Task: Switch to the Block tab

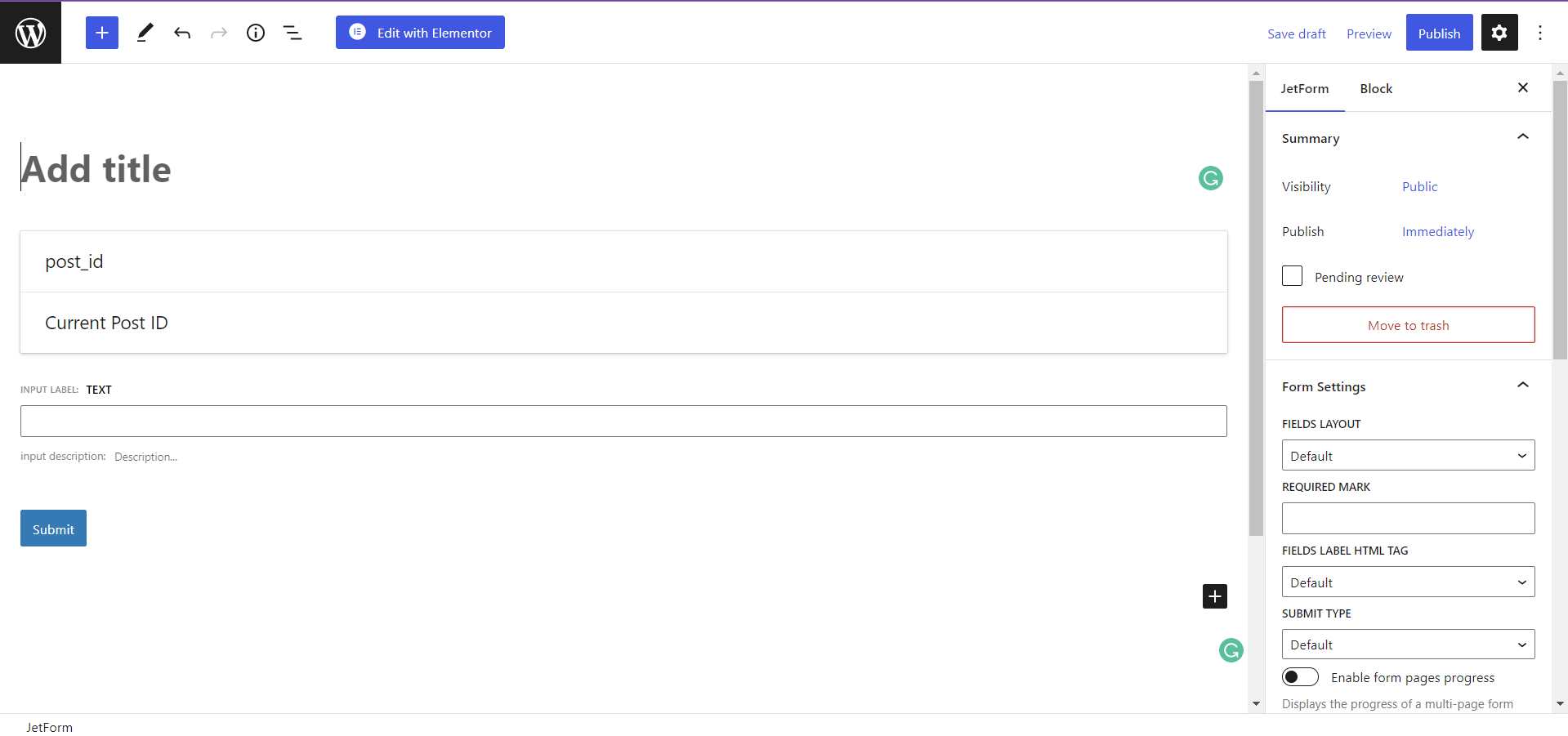Action: 1376,89
